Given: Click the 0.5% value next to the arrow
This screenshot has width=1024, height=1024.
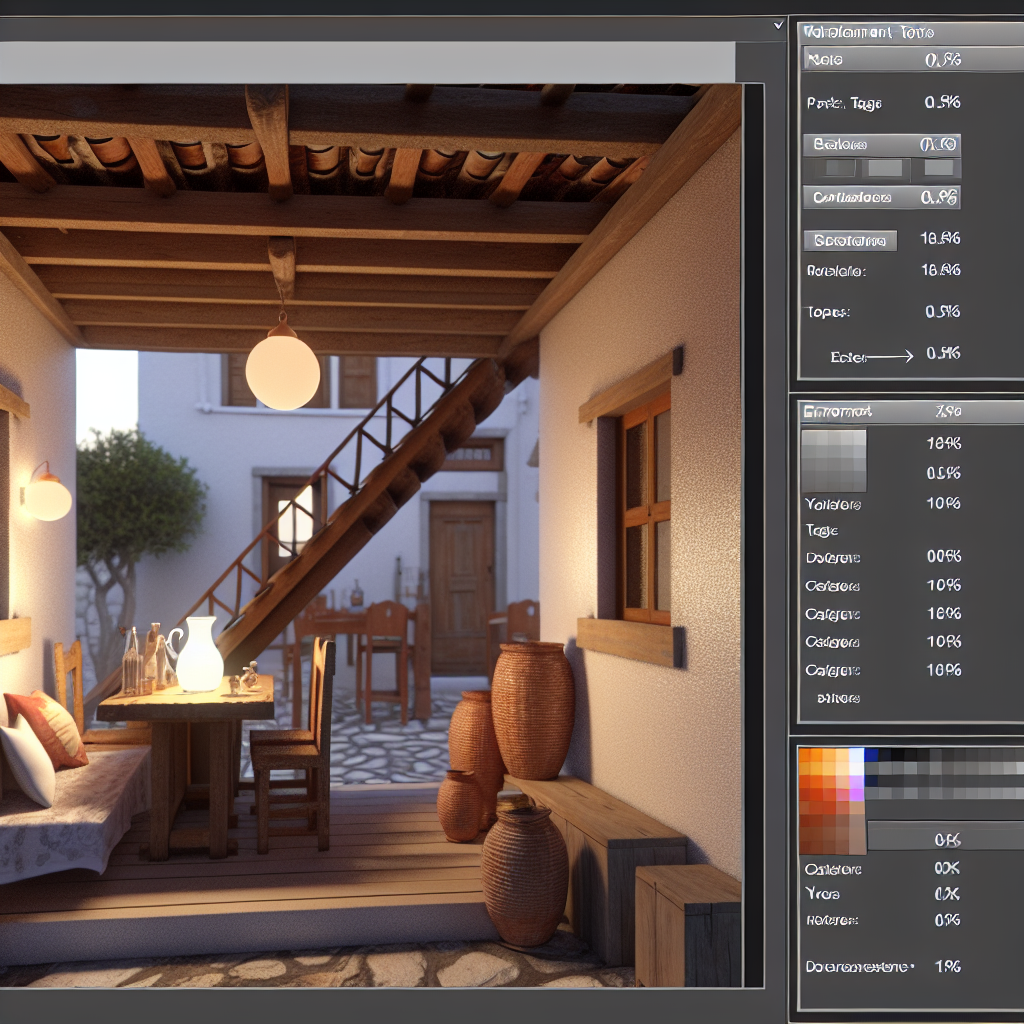Looking at the screenshot, I should click(x=943, y=353).
